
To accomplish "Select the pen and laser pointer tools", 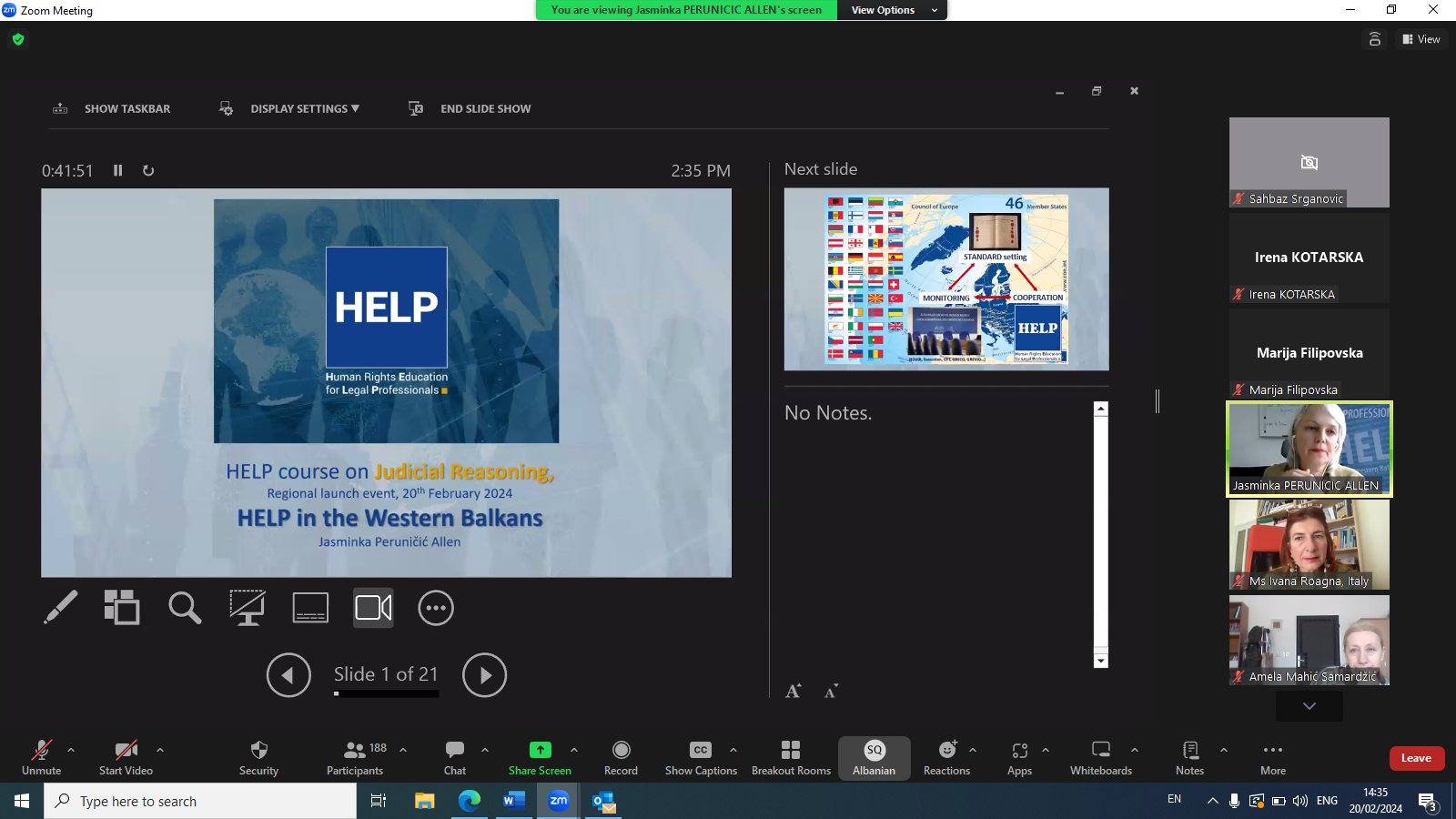I will click(61, 608).
